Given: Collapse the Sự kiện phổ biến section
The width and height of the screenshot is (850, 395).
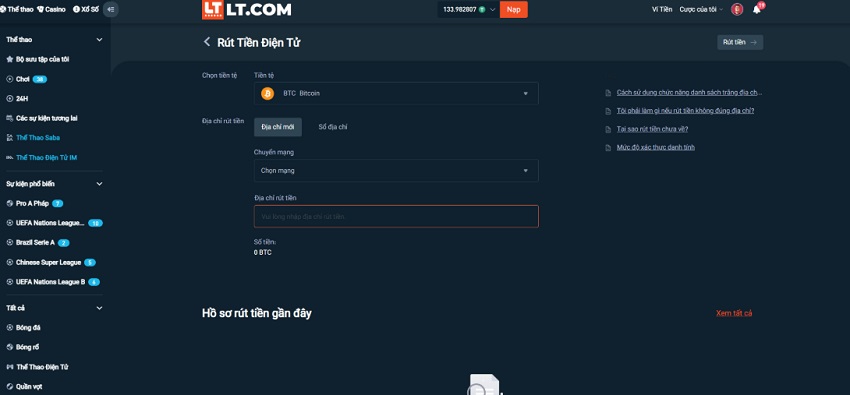Looking at the screenshot, I should point(99,184).
